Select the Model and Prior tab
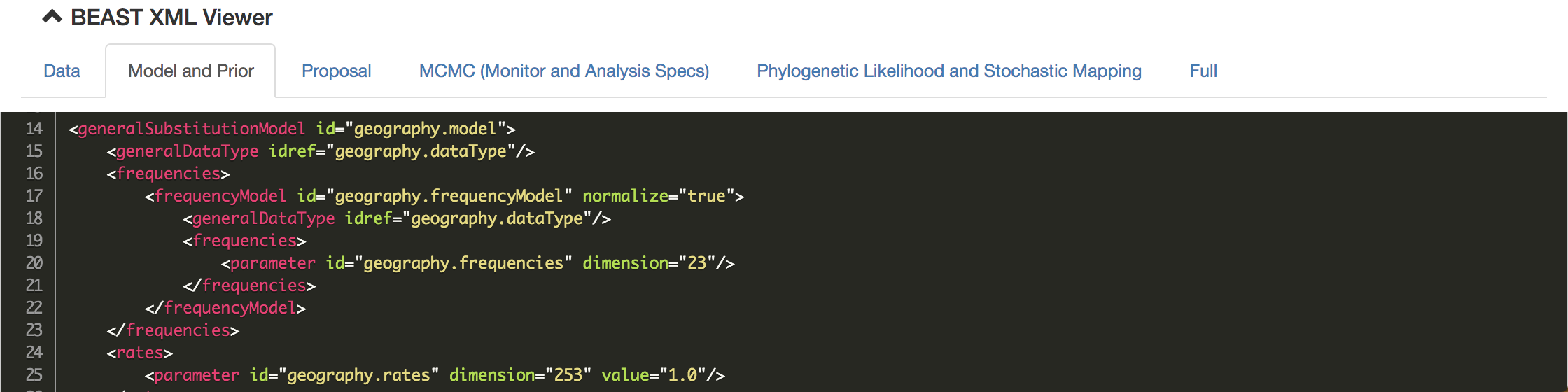 [190, 71]
